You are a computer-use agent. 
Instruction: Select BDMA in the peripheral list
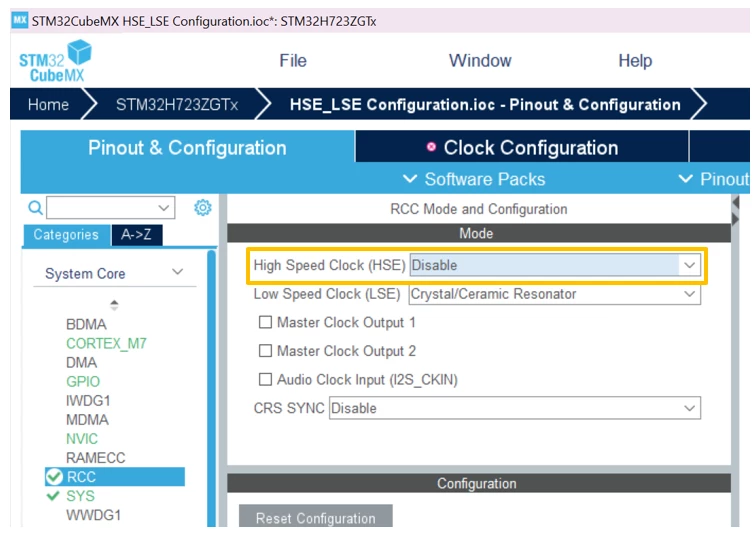click(86, 324)
